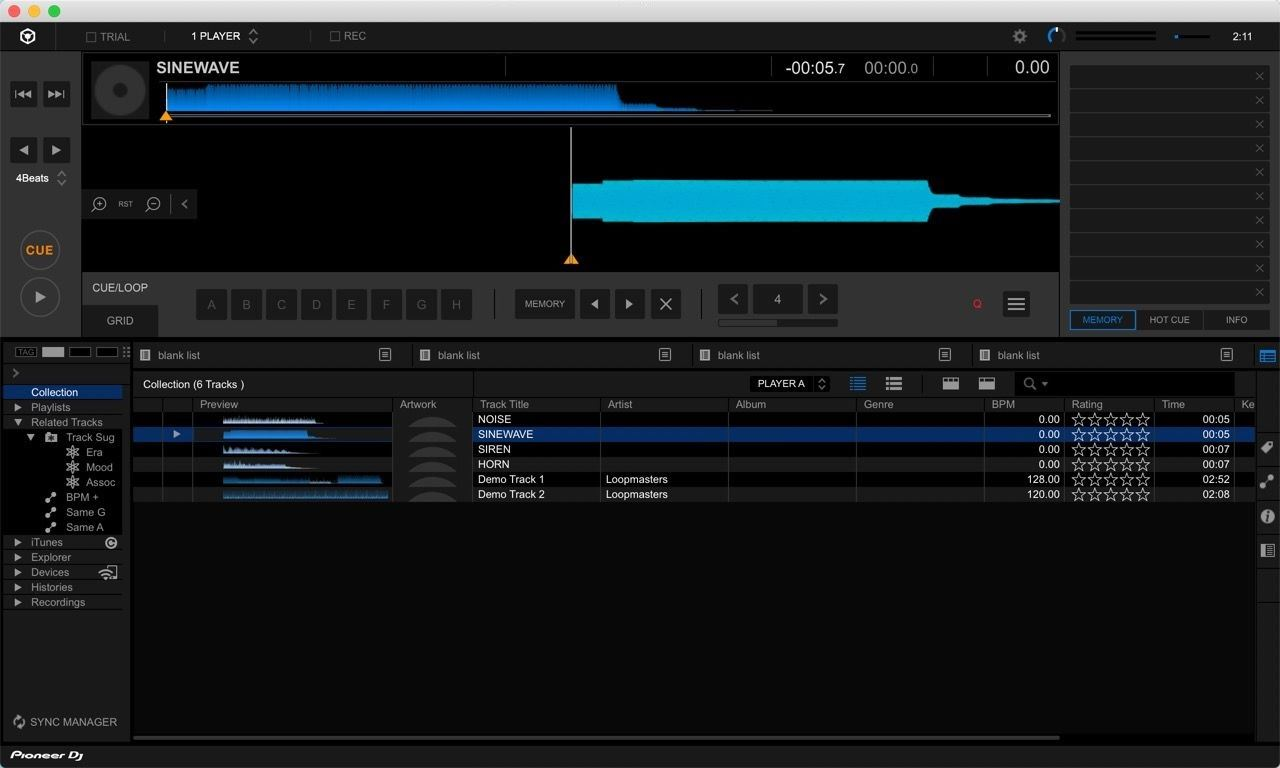Open the memory cue list hamburger icon
The height and width of the screenshot is (768, 1280).
[1016, 303]
